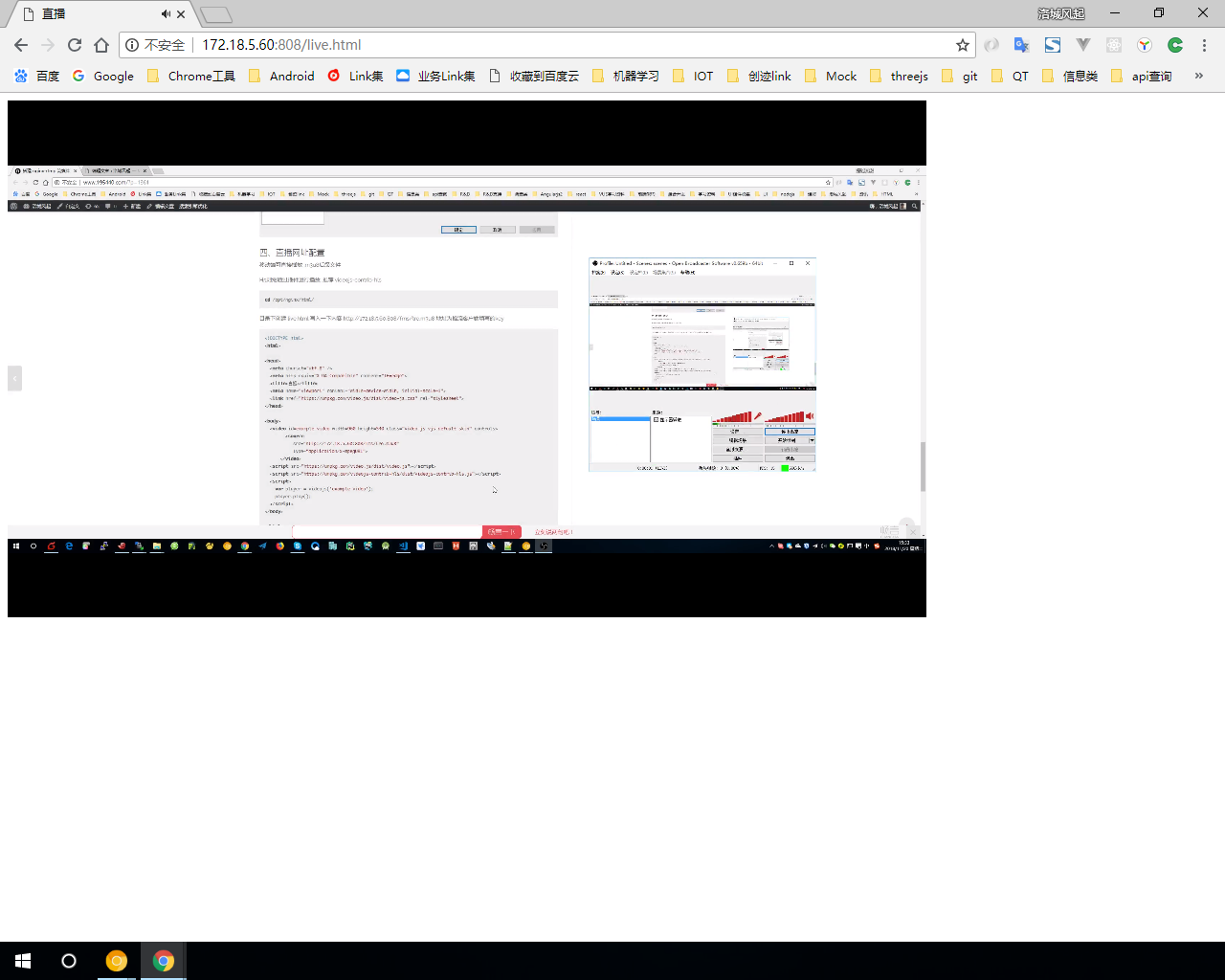Click the live stream video player
1225x980 pixels.
click(467, 359)
